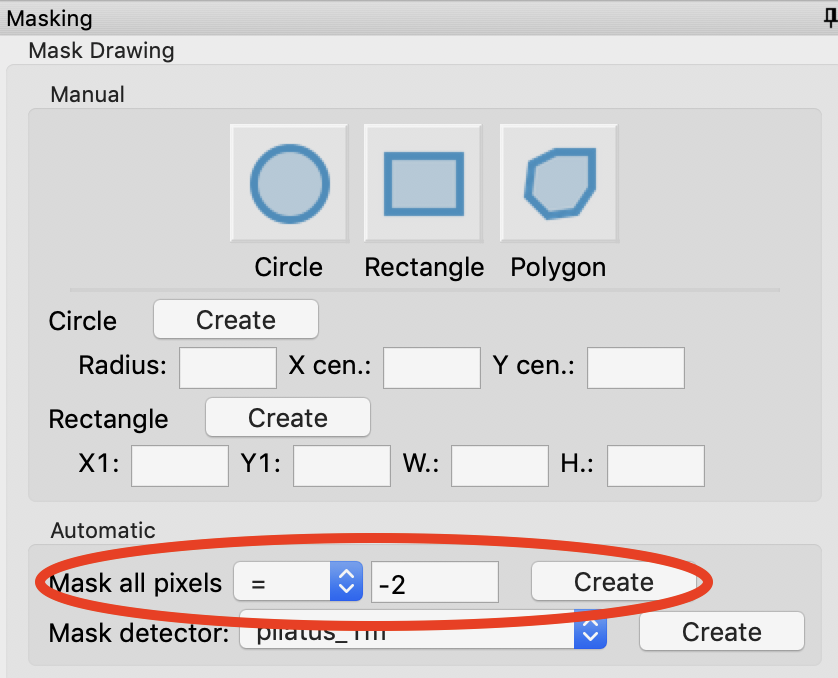Focus the Radius input field
The width and height of the screenshot is (838, 678).
[x=228, y=368]
